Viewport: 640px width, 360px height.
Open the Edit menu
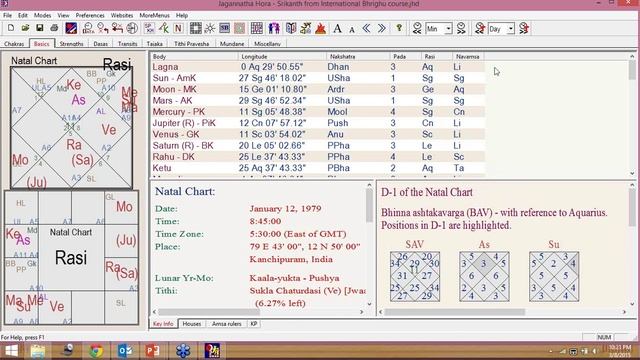click(x=23, y=15)
